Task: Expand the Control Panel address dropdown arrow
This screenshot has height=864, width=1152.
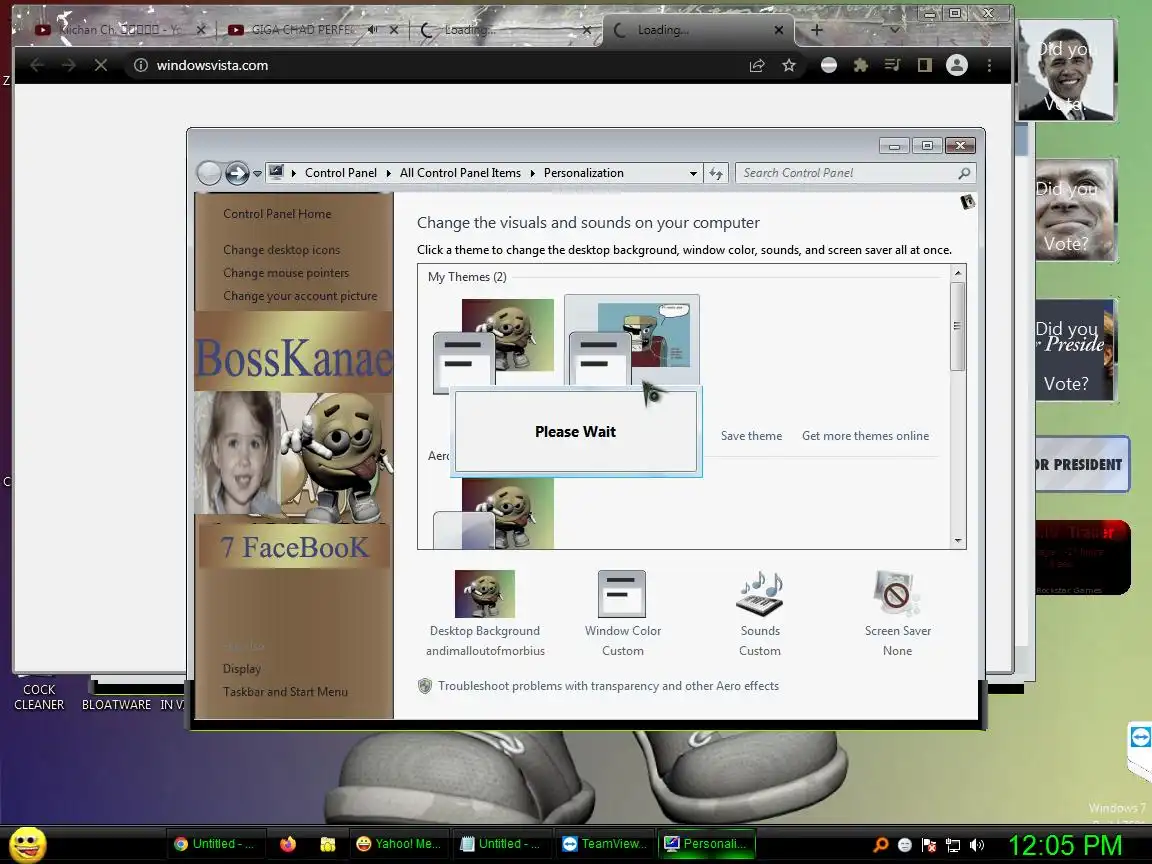Action: [693, 173]
